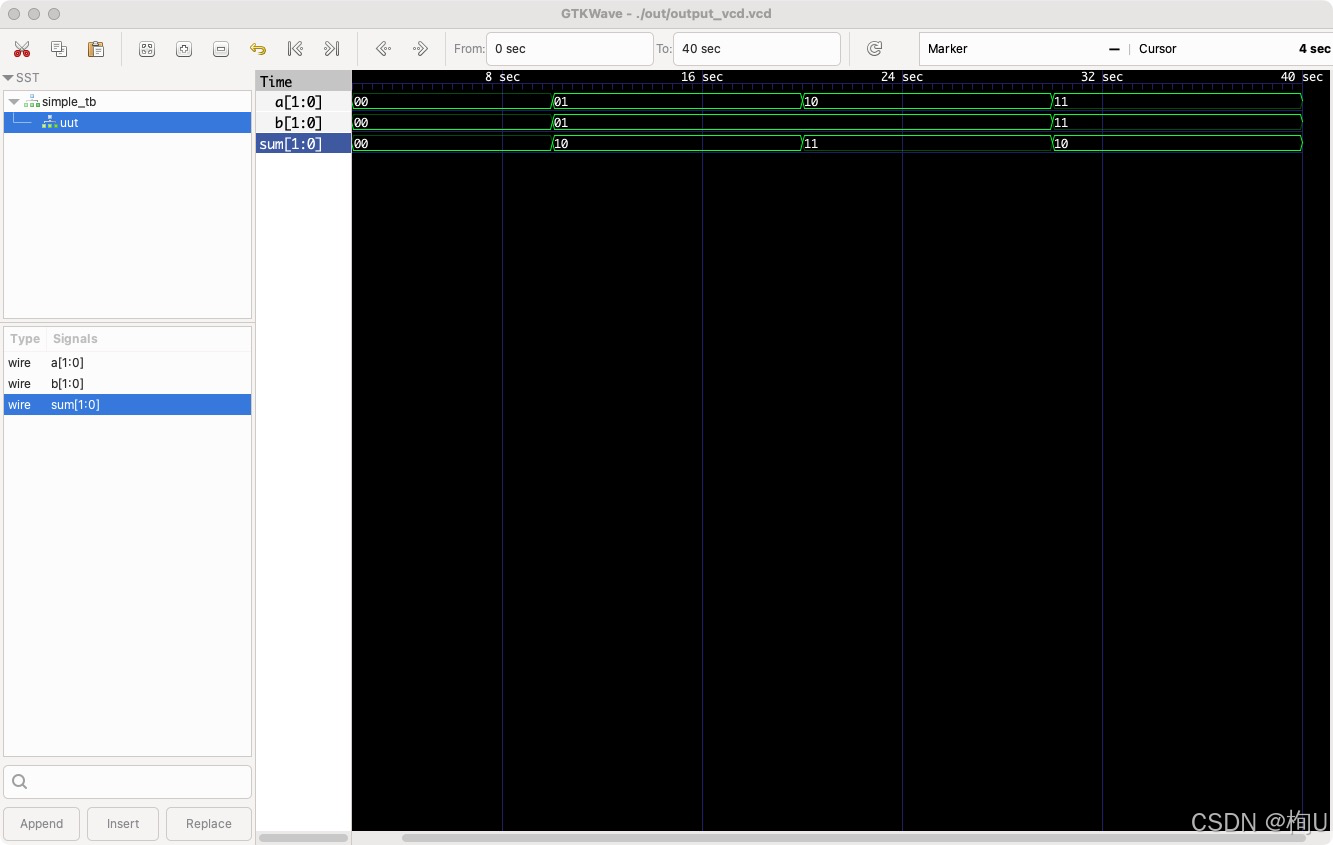Copy the highlighted trace
The width and height of the screenshot is (1333, 845).
tap(58, 48)
